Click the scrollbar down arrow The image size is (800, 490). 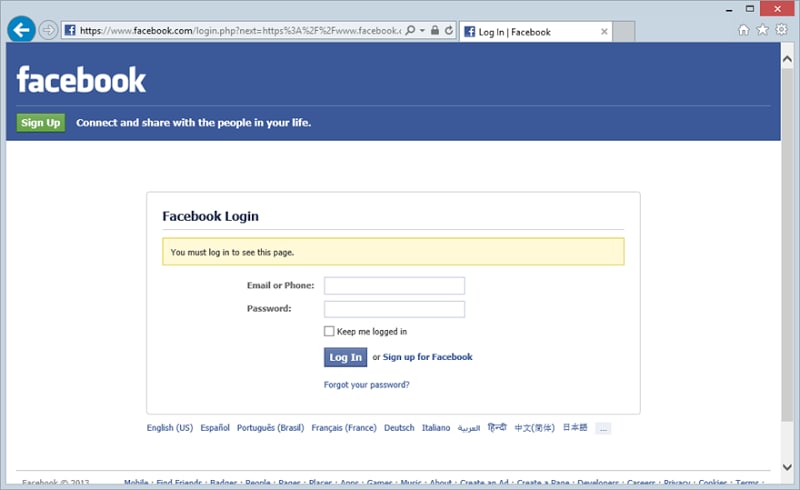787,467
